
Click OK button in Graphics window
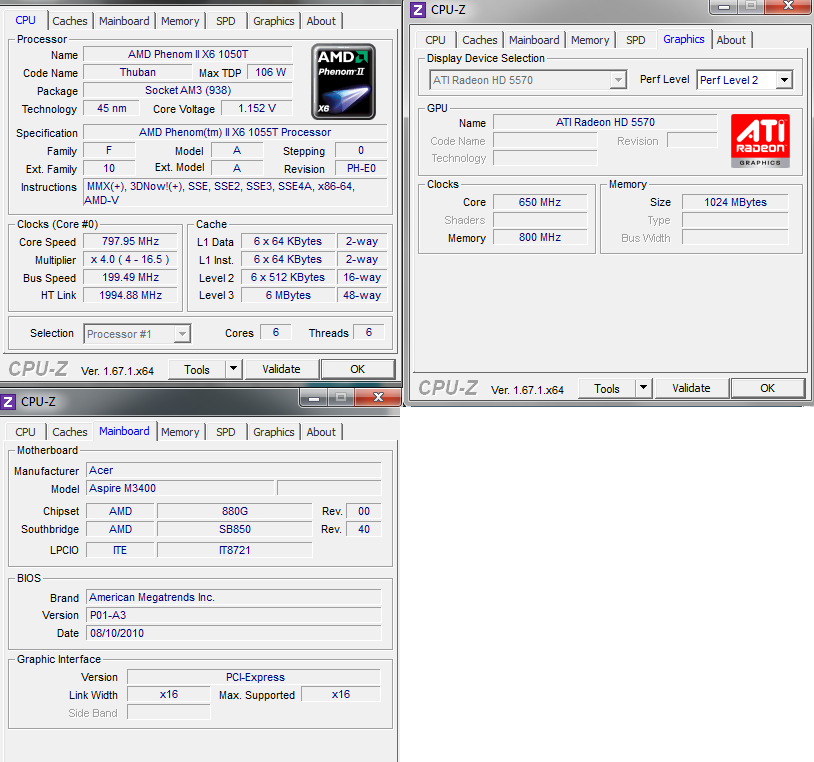tap(767, 388)
